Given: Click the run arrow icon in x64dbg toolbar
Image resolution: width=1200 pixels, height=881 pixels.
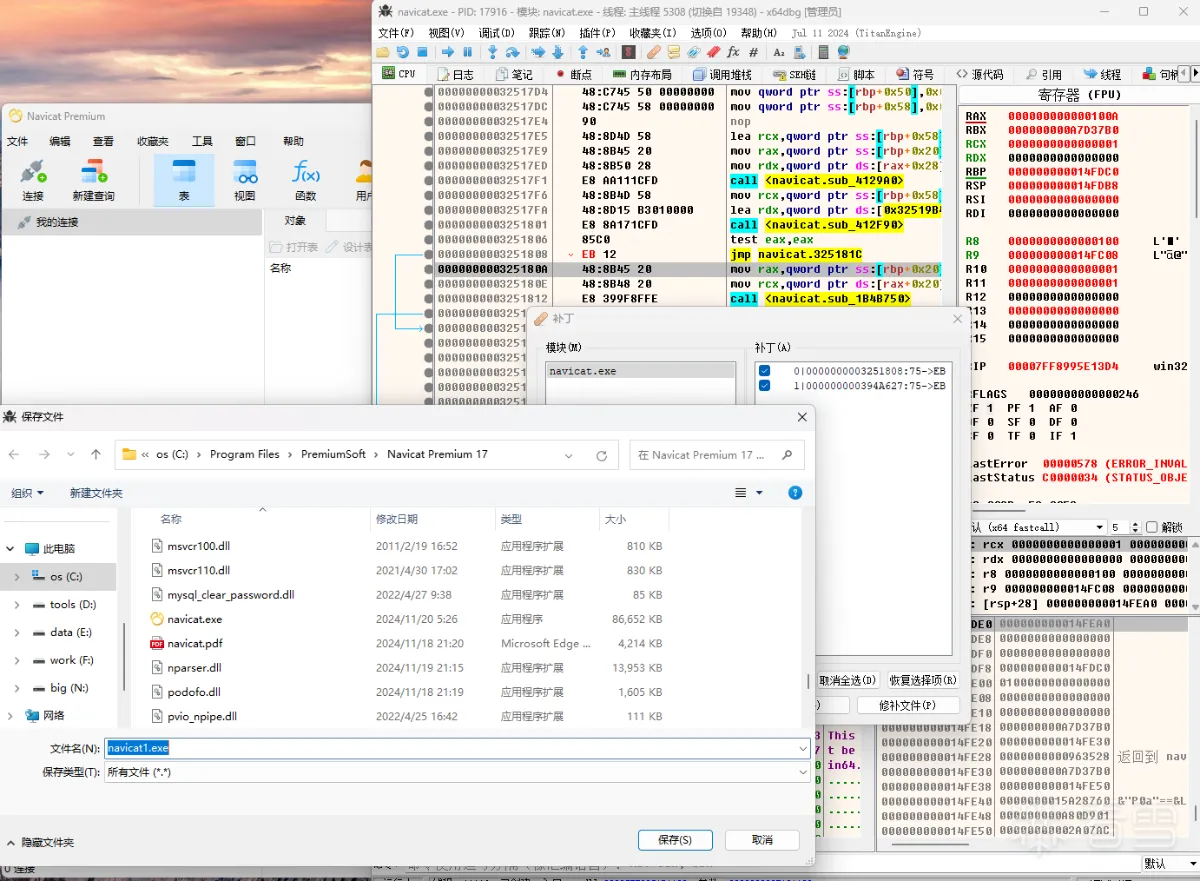Looking at the screenshot, I should (x=448, y=52).
